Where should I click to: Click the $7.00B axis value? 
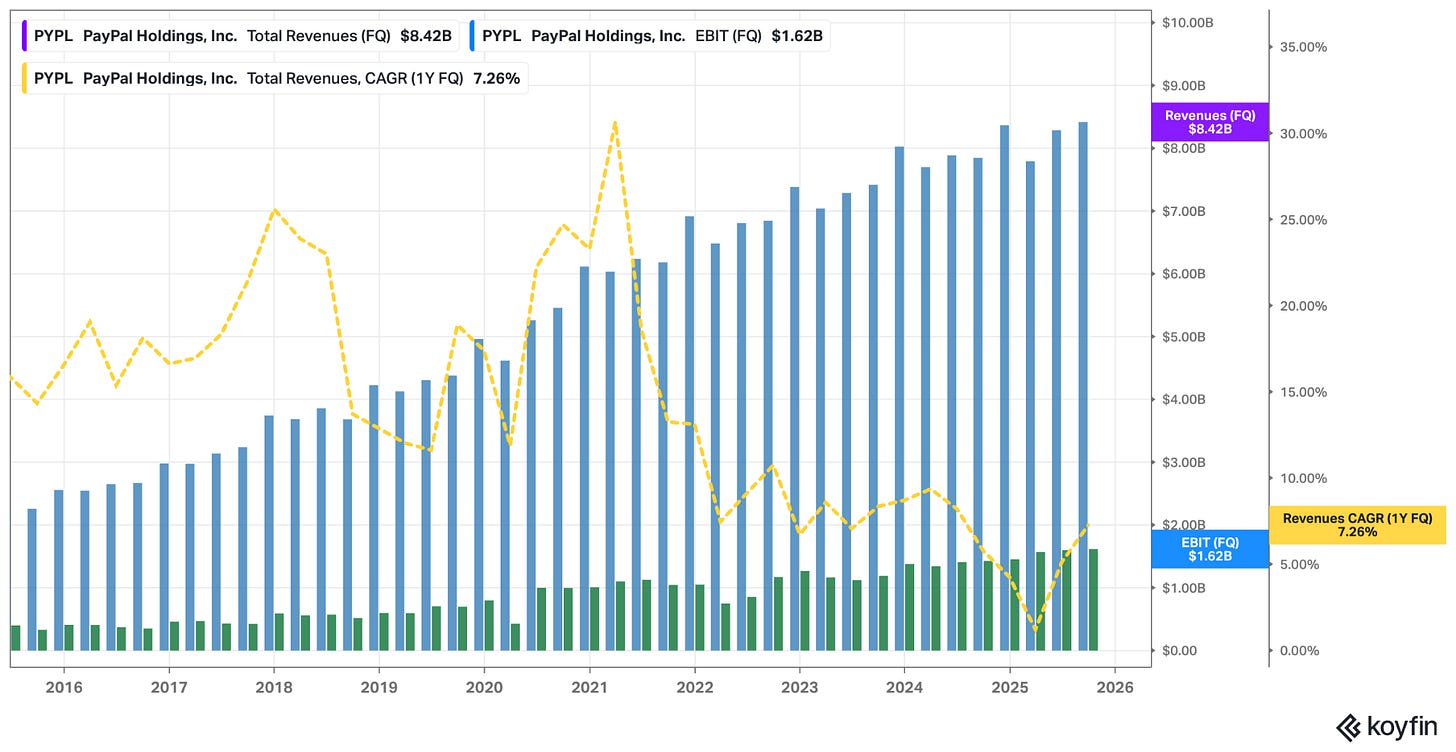1186,211
